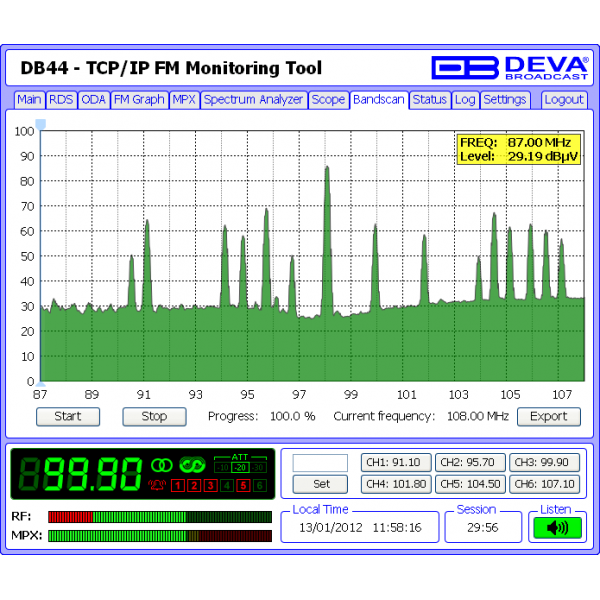Viewport: 600px width, 600px height.
Task: Select the -30 attenuator indicator
Action: pos(258,468)
